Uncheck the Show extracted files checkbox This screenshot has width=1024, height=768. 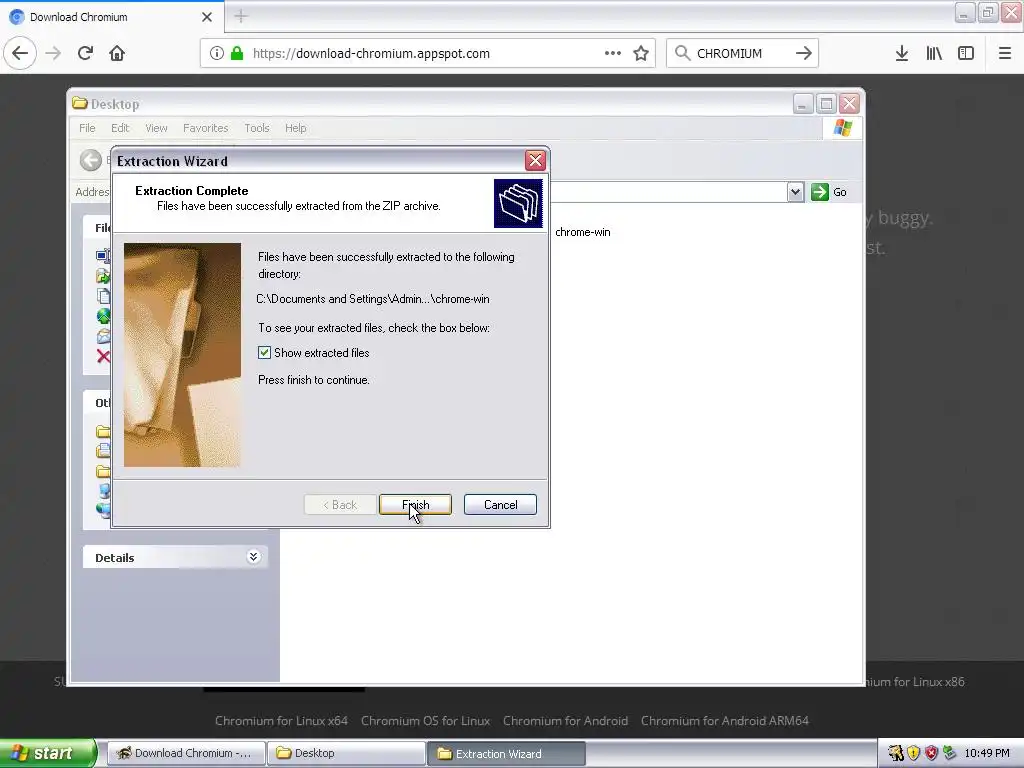(x=264, y=353)
